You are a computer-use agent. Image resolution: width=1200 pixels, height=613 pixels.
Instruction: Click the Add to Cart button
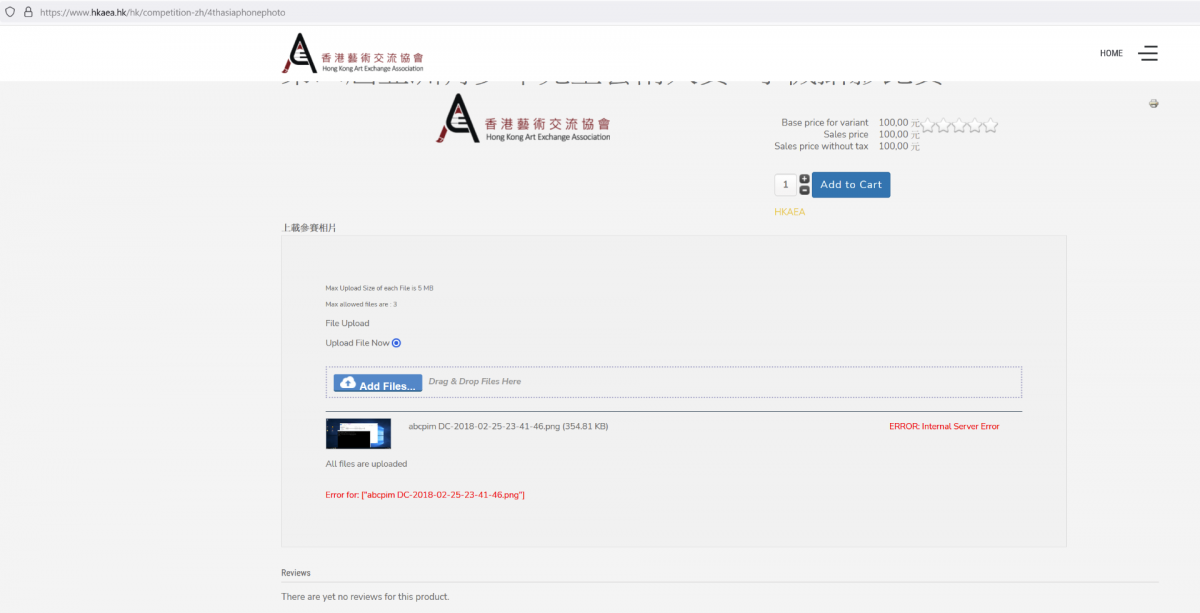click(x=851, y=184)
